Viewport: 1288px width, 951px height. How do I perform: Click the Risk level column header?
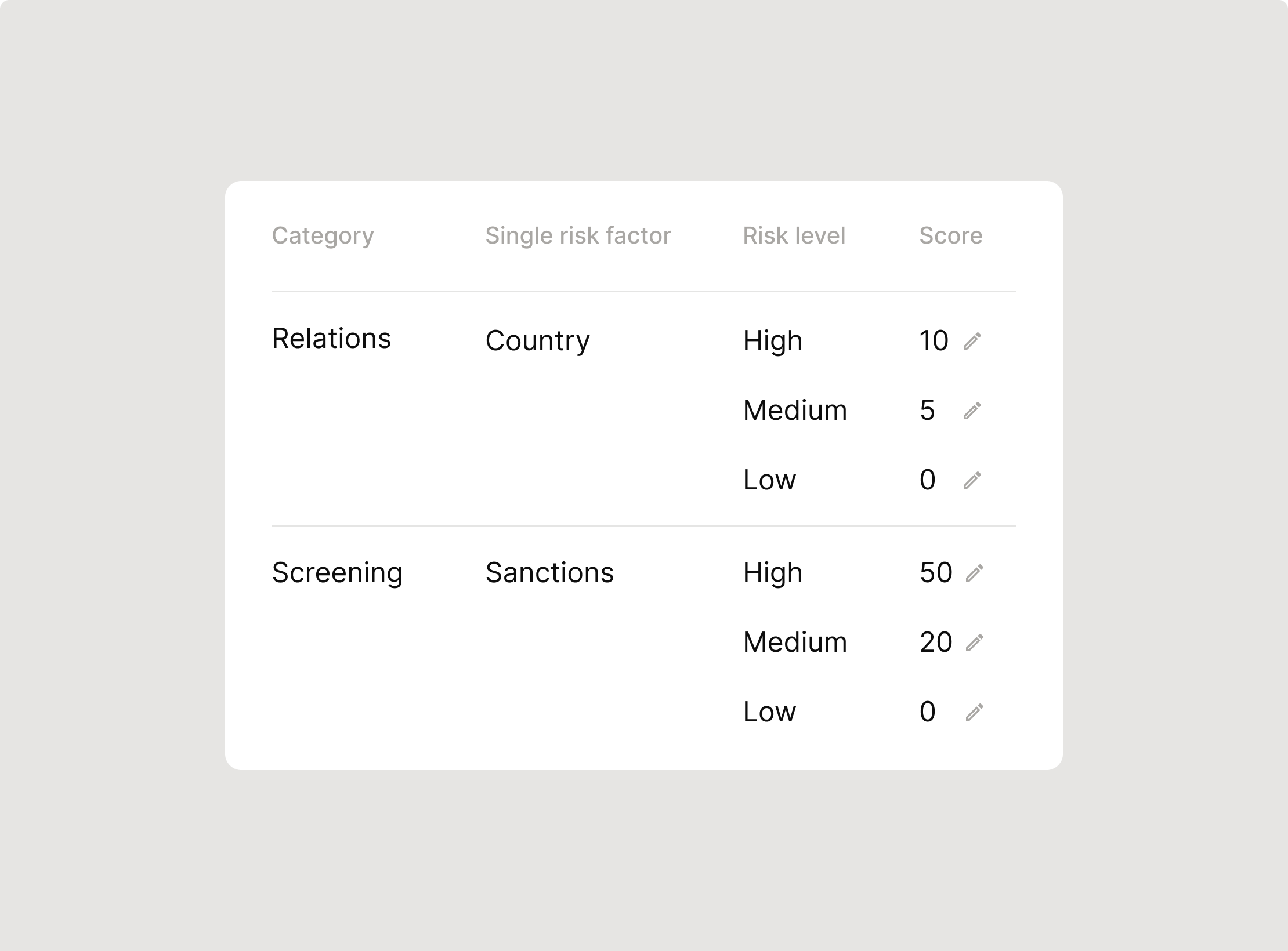[x=794, y=235]
